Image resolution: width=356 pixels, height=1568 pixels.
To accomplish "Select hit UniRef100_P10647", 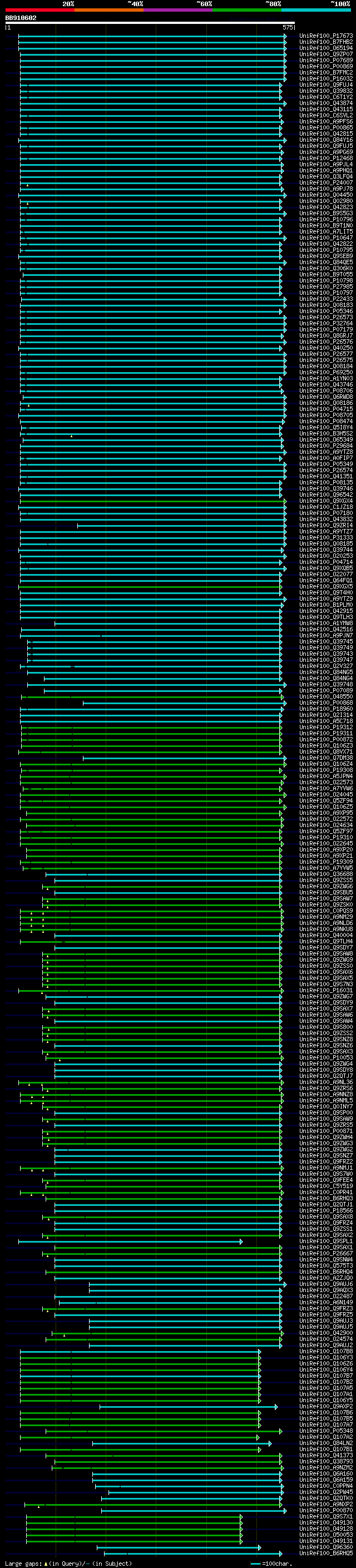I will tap(326, 238).
